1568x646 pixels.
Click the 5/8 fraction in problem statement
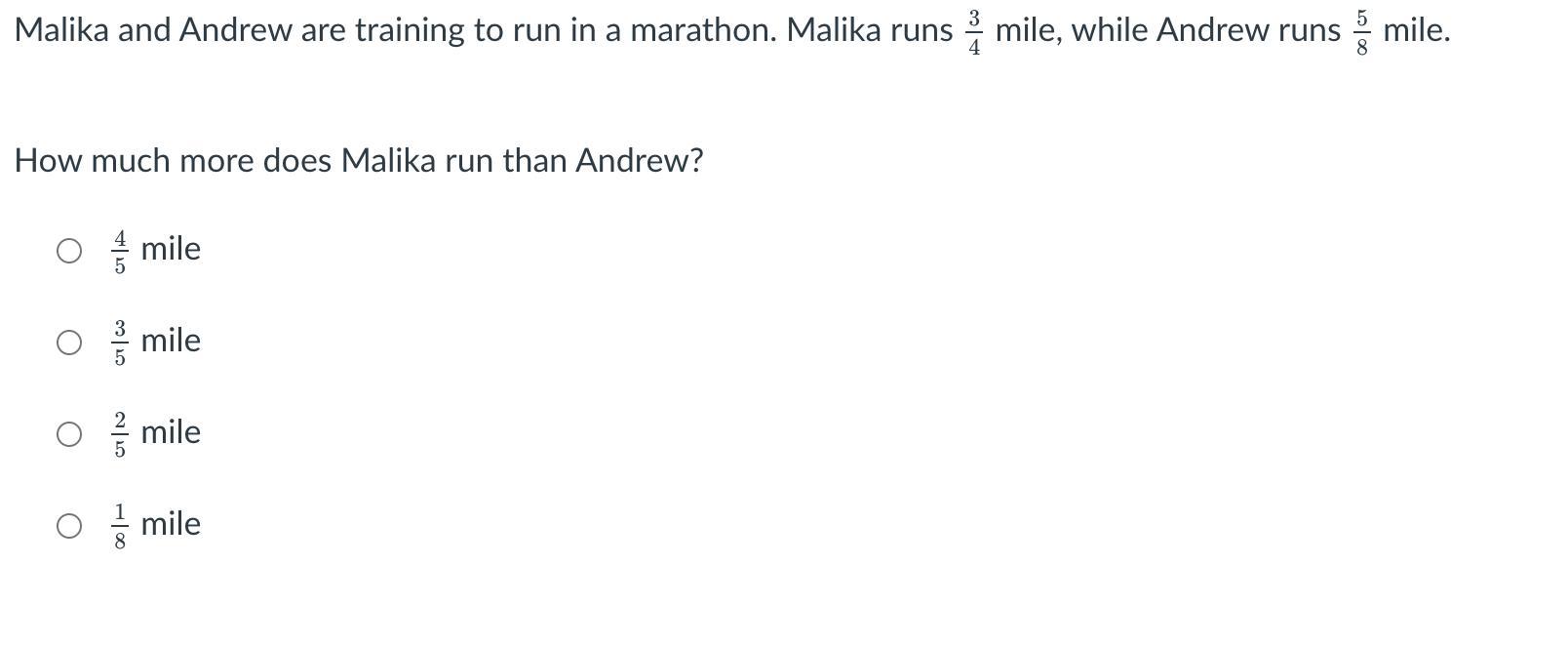(1362, 33)
